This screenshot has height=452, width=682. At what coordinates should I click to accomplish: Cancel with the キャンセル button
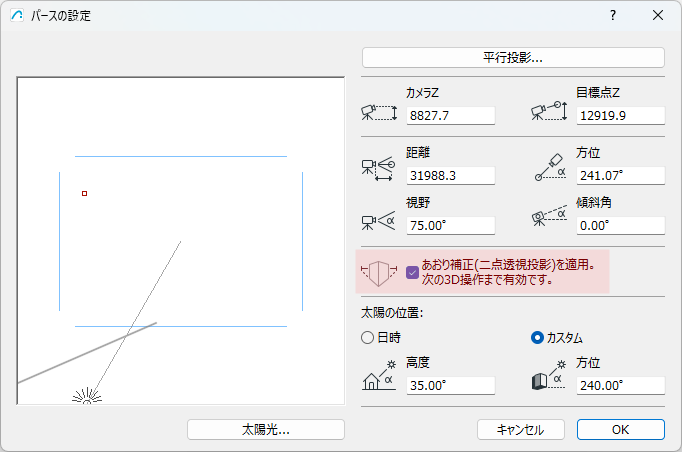coord(521,430)
